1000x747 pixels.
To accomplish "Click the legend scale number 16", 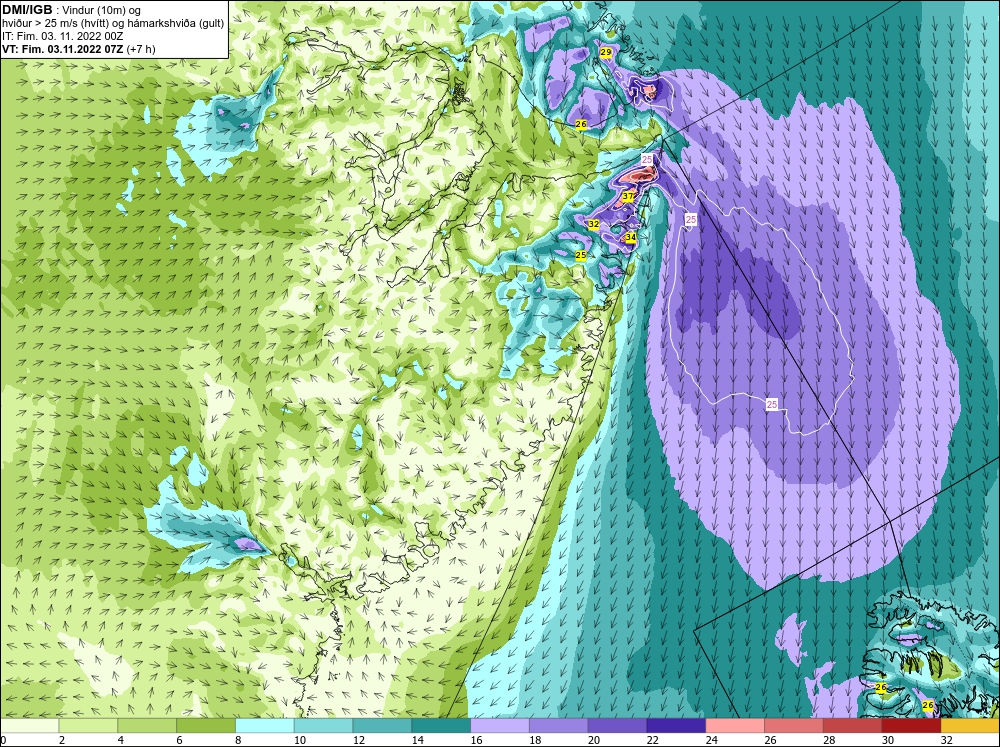I will point(476,740).
